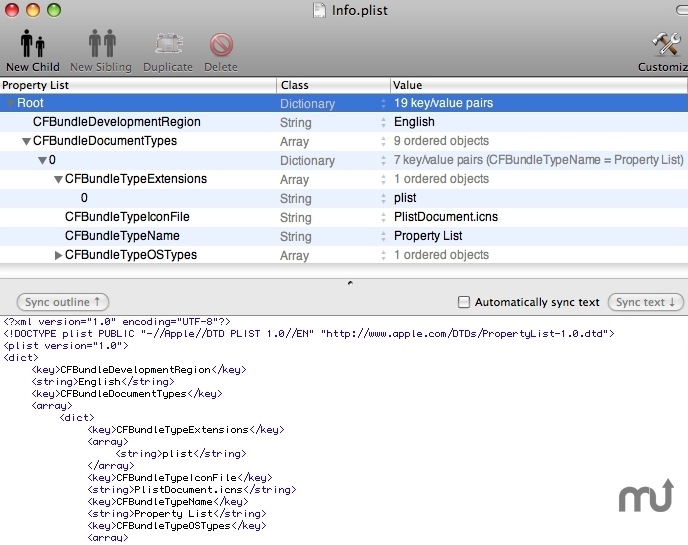Click the Delete toolbar icon
This screenshot has width=688, height=545.
coord(221,44)
